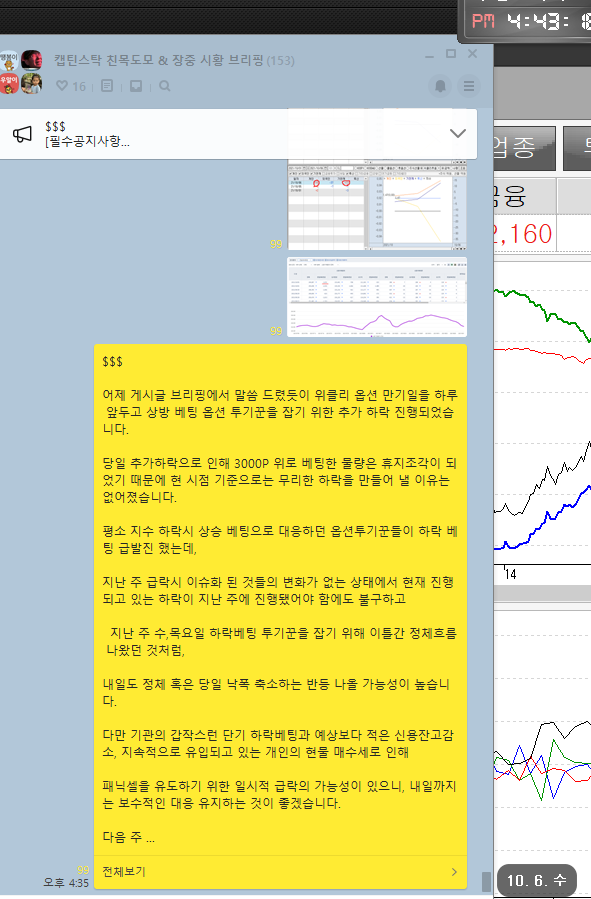Screen dimensions: 591x899
Task: Click chat title '캡틴스탁 친목도모 & 장중 시황 브리핑'
Action: pyautogui.click(x=159, y=60)
